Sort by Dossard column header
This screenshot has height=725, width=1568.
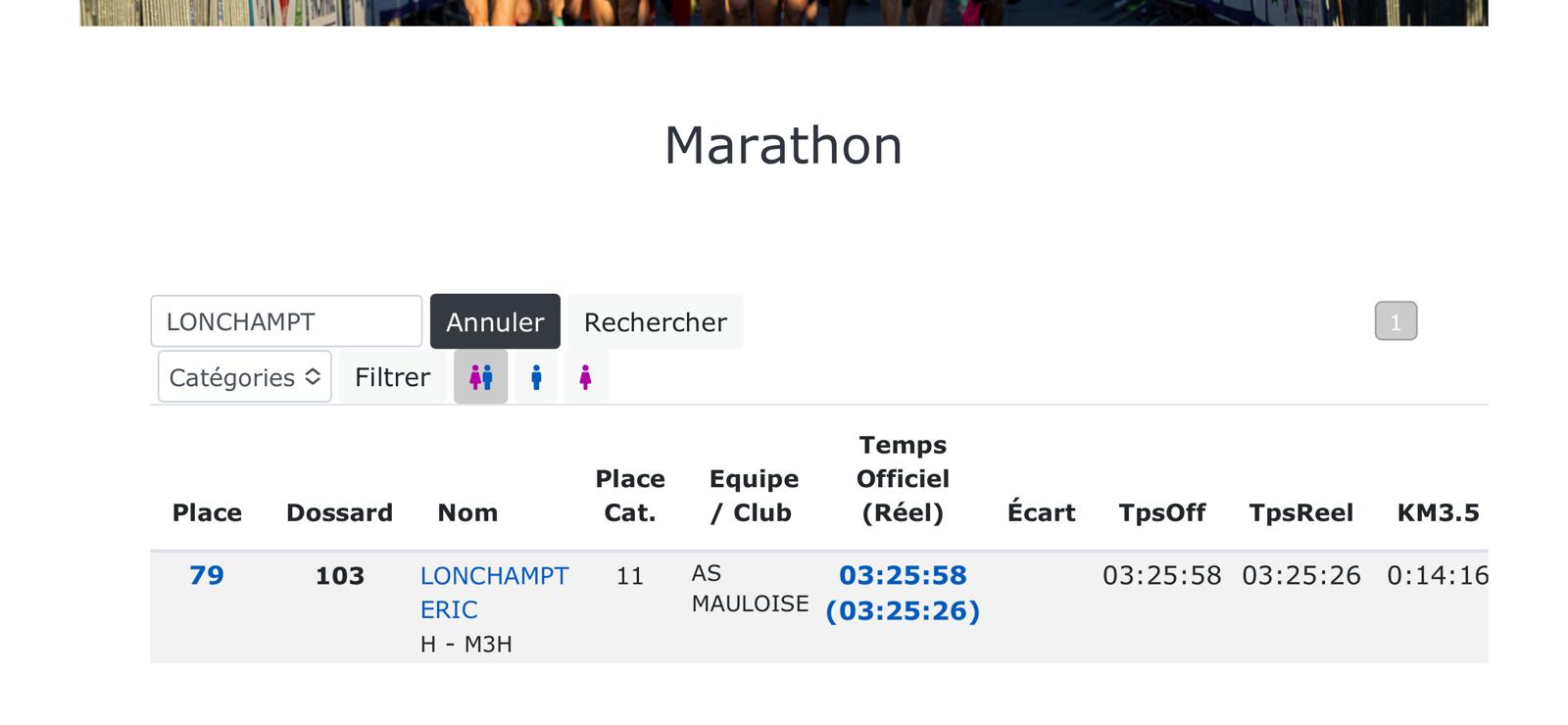point(339,512)
